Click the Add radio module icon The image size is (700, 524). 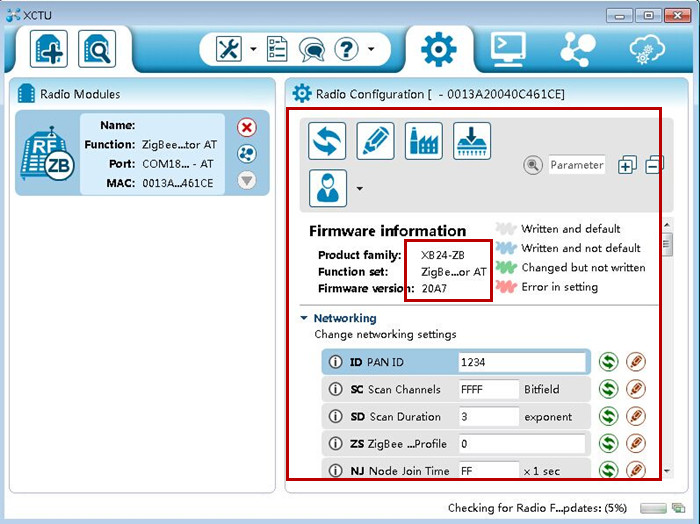pyautogui.click(x=49, y=49)
